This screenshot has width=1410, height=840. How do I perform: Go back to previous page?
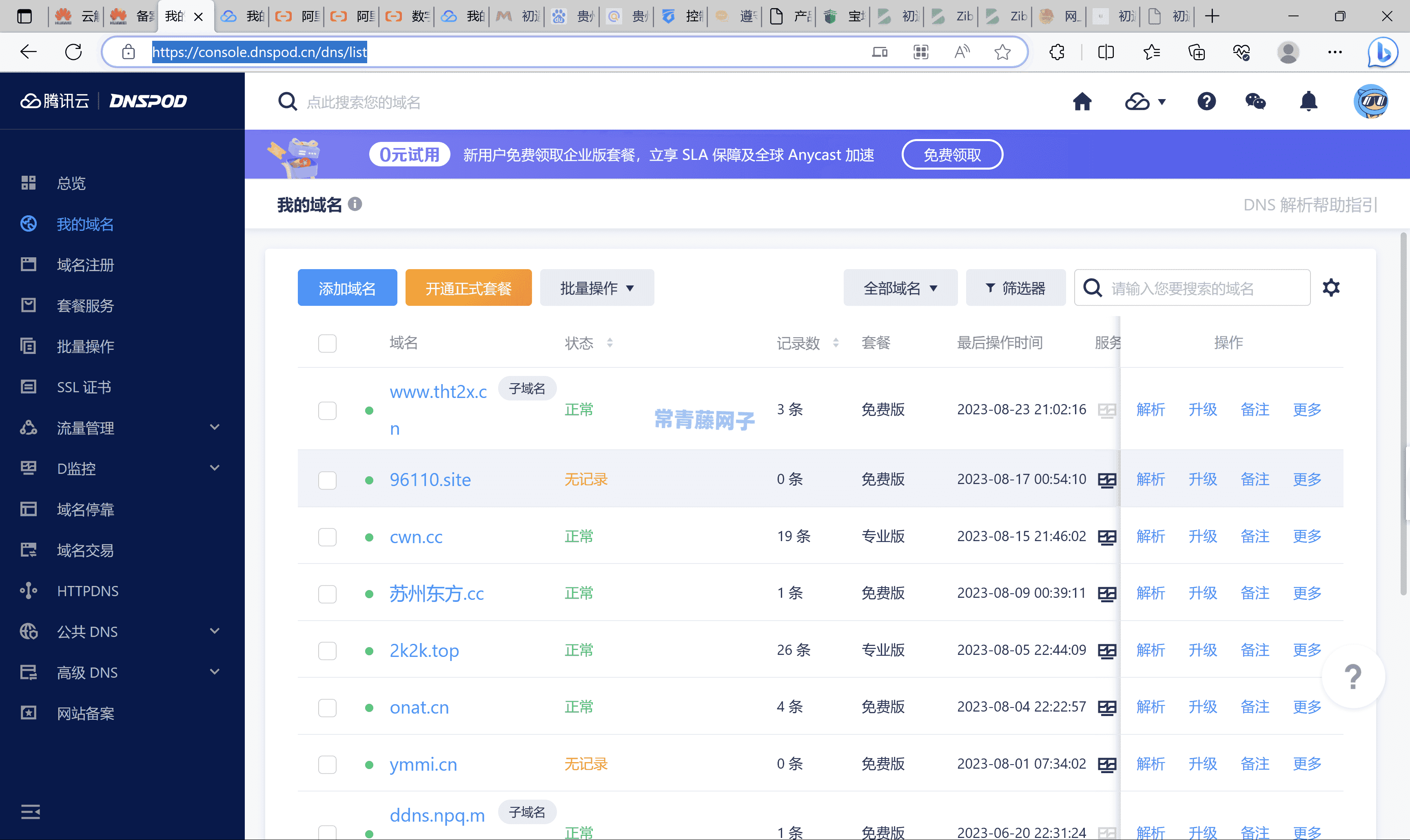[x=28, y=52]
